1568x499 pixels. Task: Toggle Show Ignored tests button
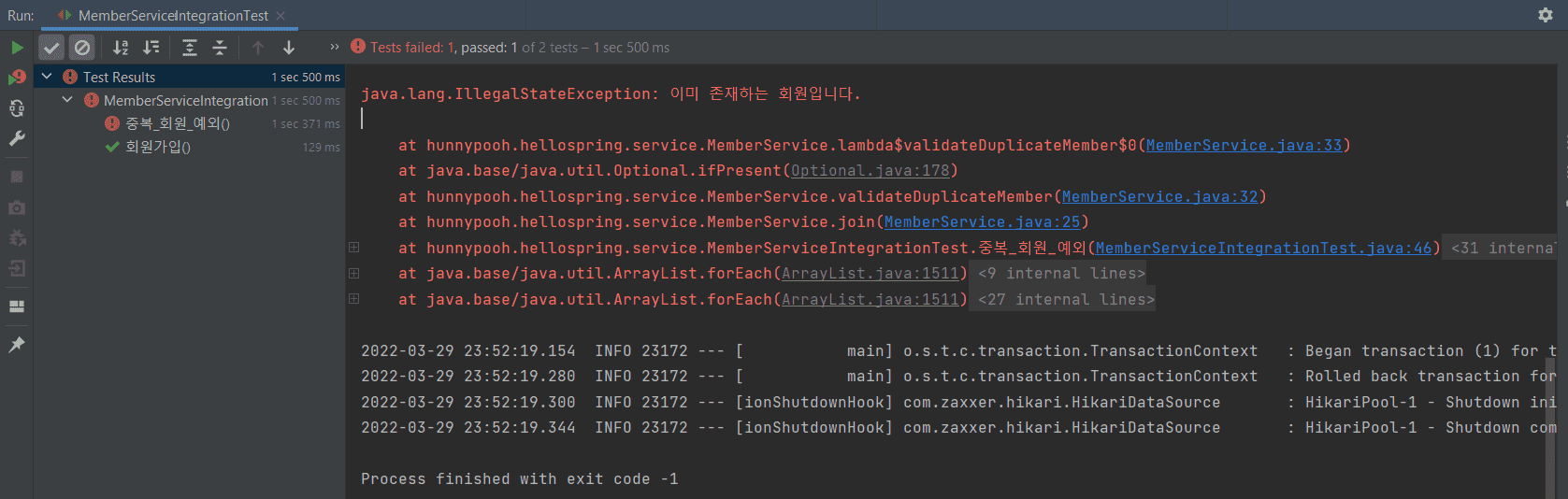[x=82, y=48]
